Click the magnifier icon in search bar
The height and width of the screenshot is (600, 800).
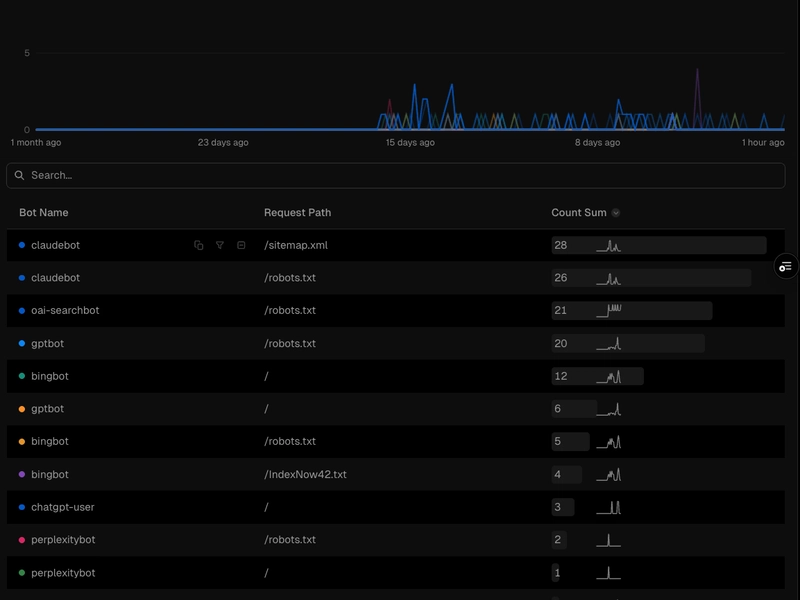click(19, 176)
